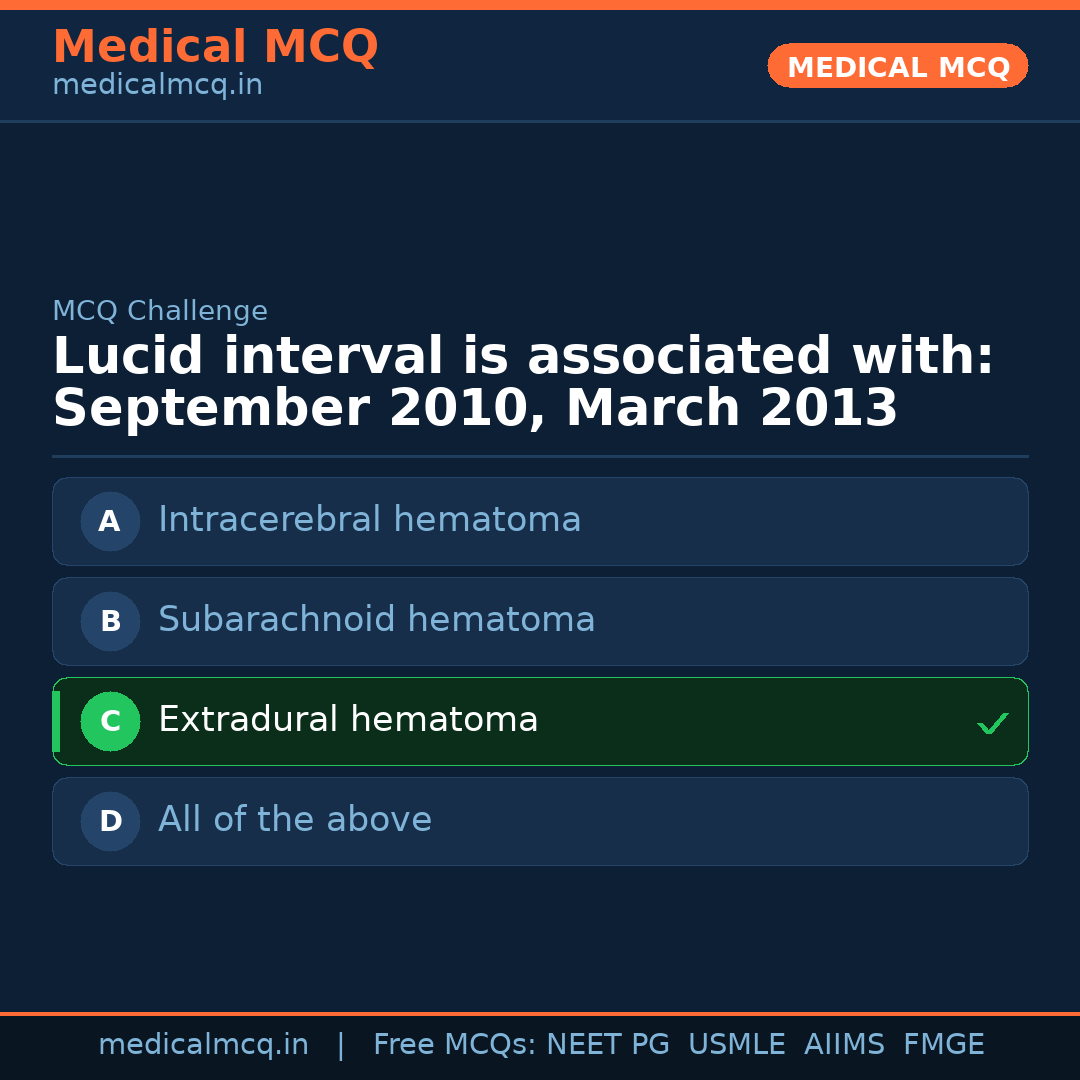Click the Free MCQs text in the footer
Viewport: 1080px width, 1080px height.
[454, 1045]
